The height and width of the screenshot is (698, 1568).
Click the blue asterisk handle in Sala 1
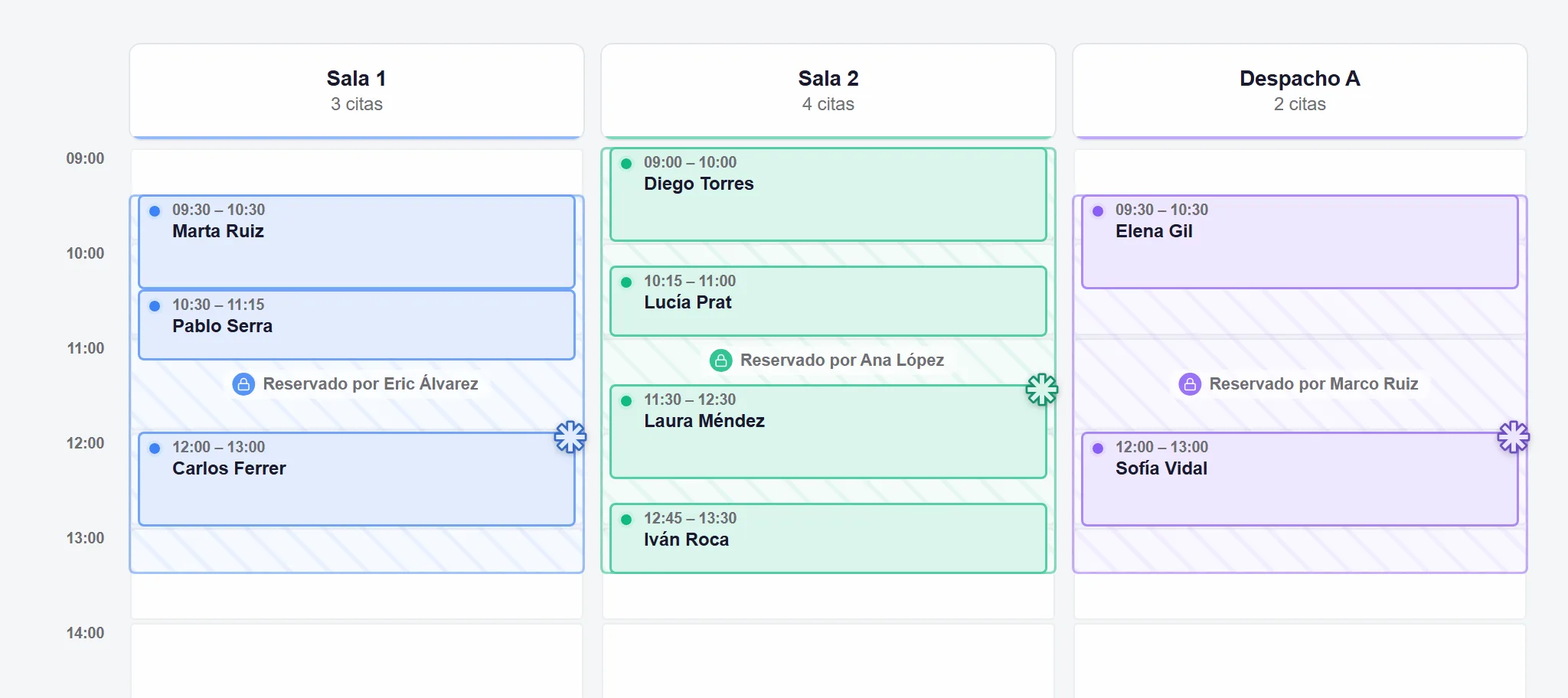[x=570, y=437]
